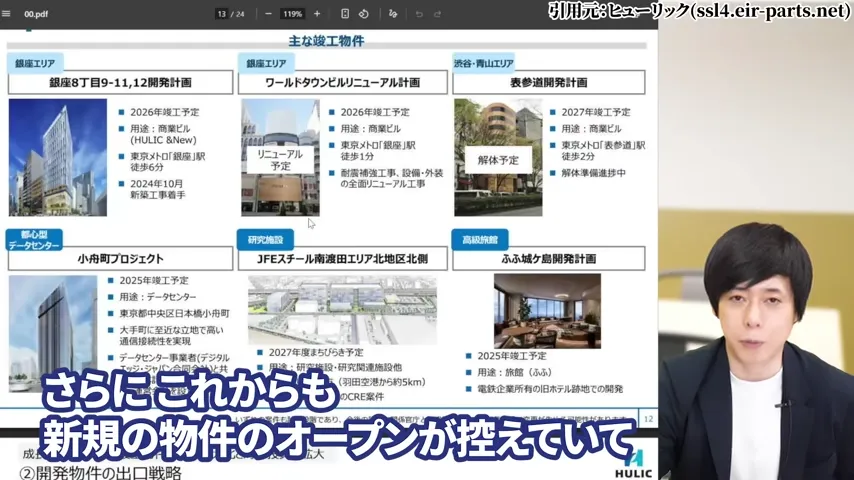Click the ふふ城ケ島開発計画 title box
The height and width of the screenshot is (480, 854).
(x=548, y=258)
